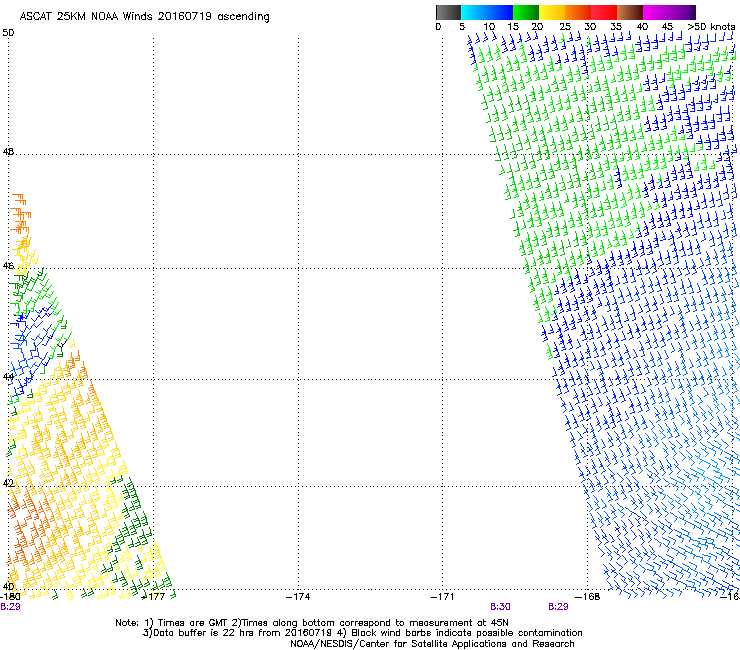
Task: Click the longitude label '-174'
Action: tap(298, 597)
